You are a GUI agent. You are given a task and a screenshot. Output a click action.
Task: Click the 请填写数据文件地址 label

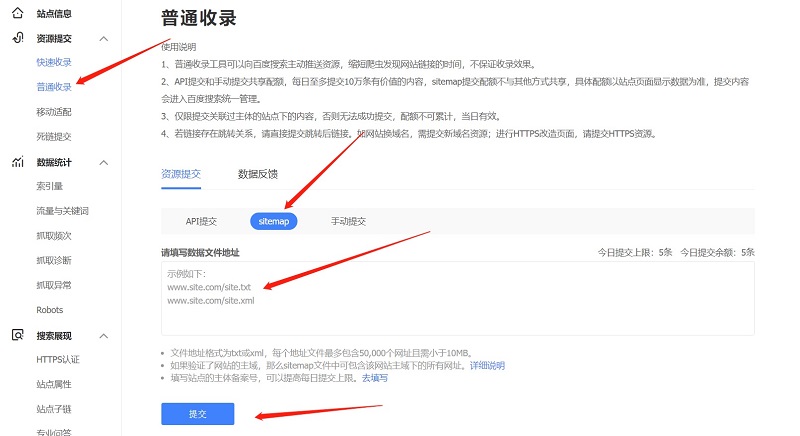coord(201,252)
